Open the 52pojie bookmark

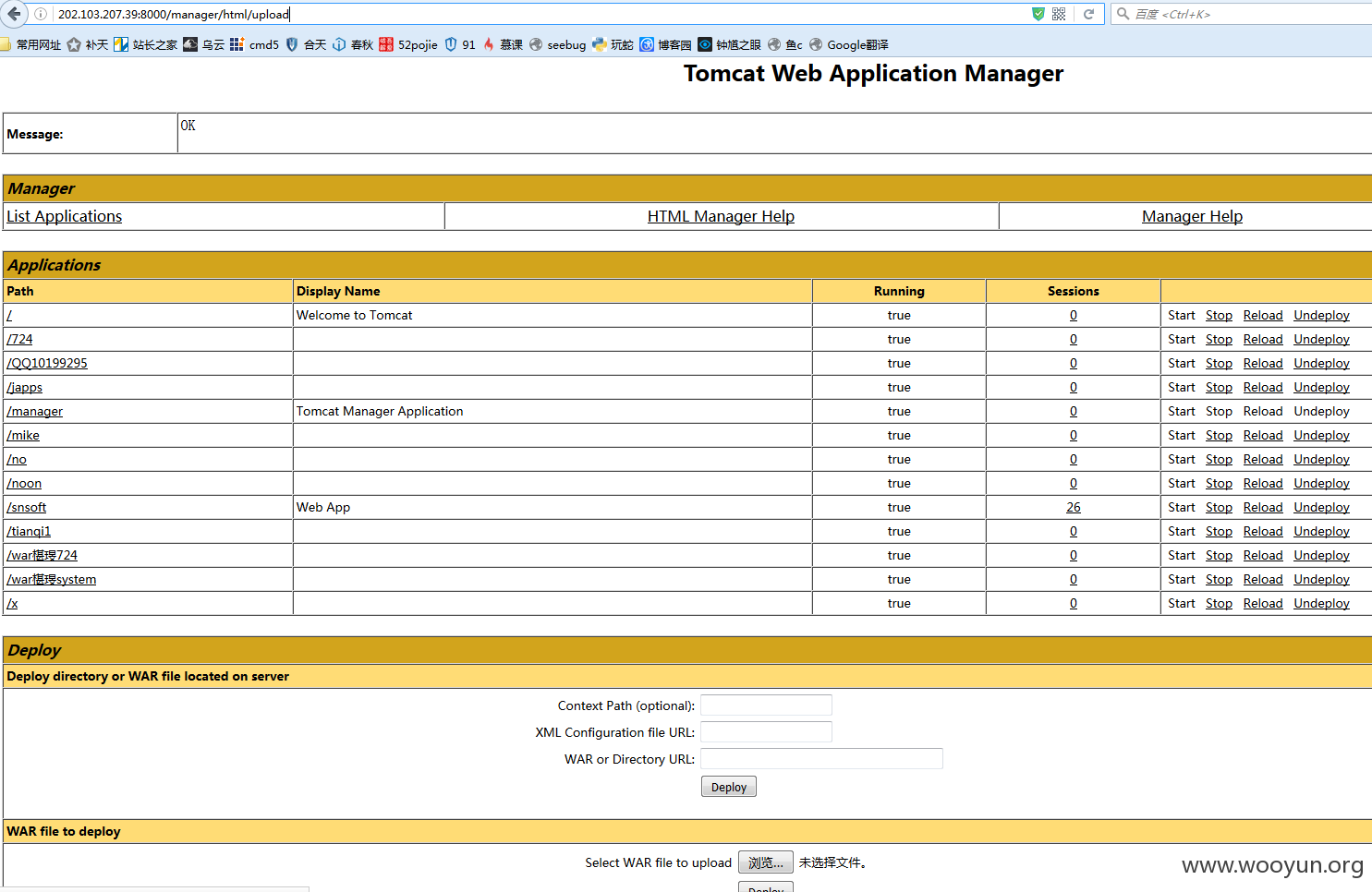(x=408, y=44)
